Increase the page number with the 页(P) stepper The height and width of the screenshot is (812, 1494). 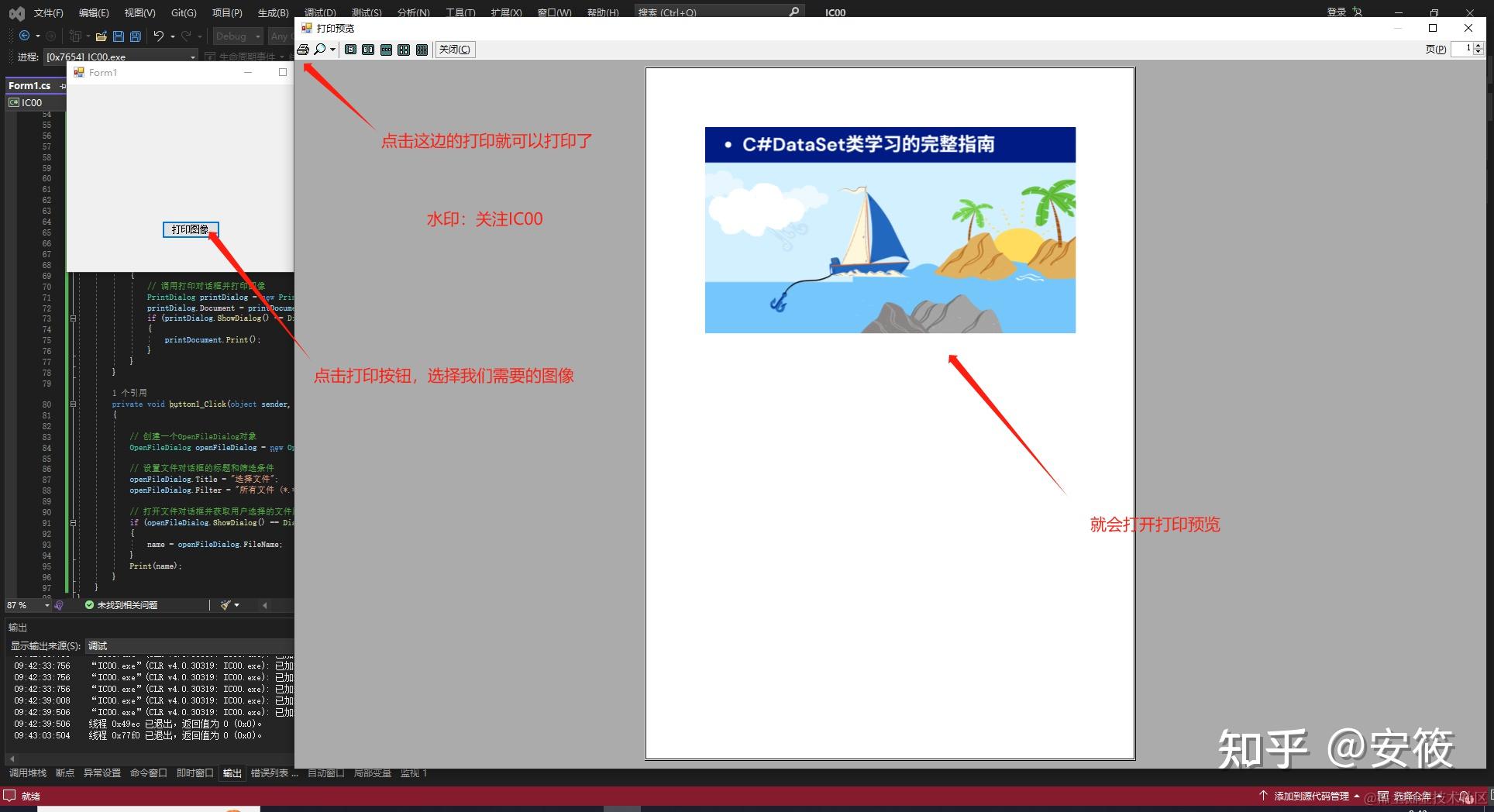pyautogui.click(x=1479, y=46)
